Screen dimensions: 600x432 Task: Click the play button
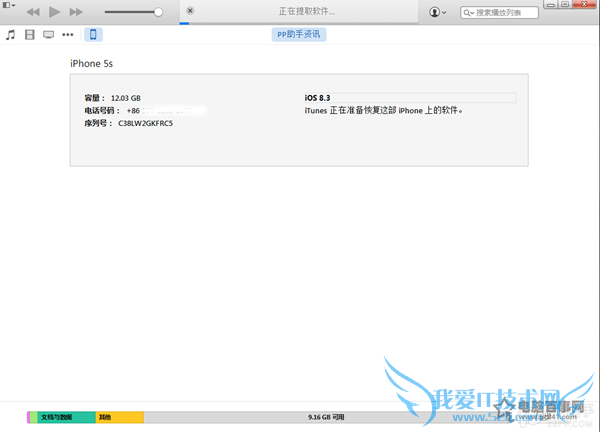point(54,12)
